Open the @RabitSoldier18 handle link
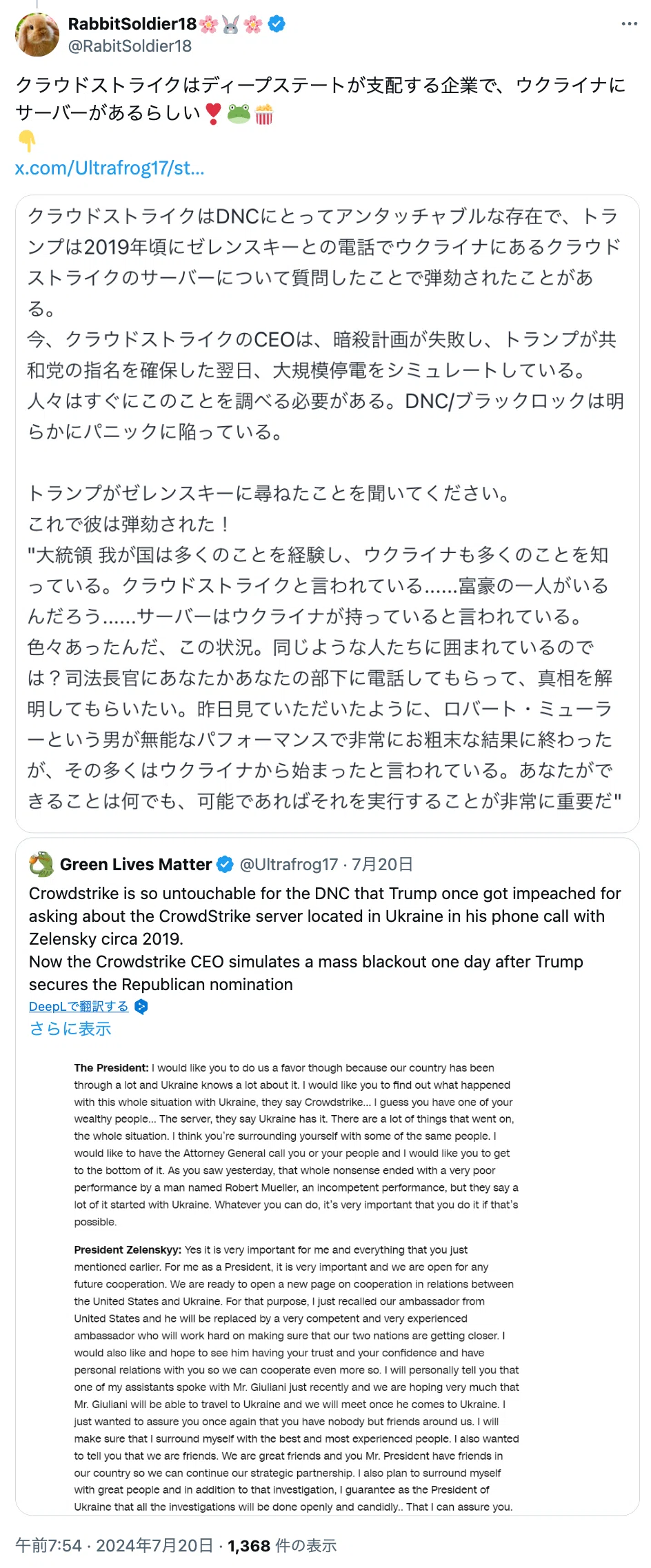The height and width of the screenshot is (1568, 651). [130, 46]
